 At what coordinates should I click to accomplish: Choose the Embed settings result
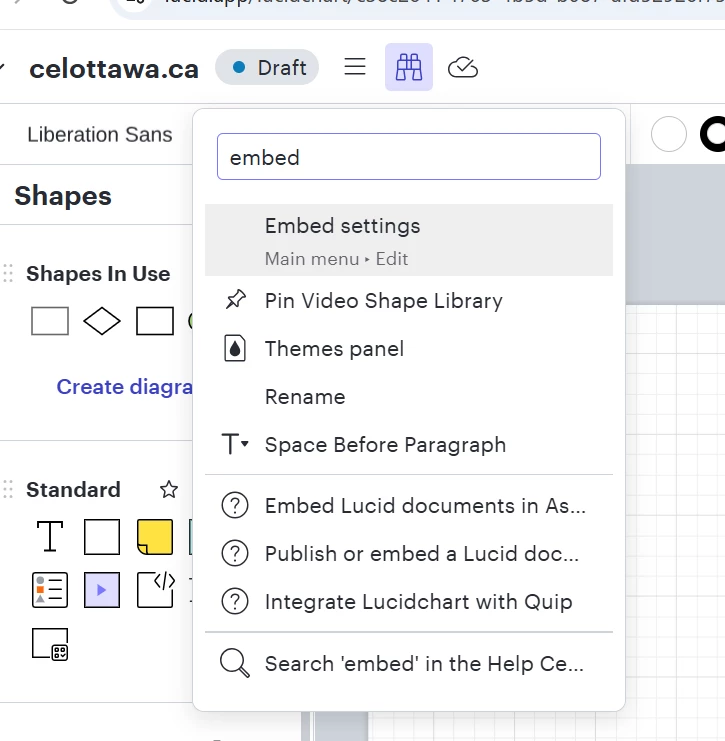[x=409, y=240]
